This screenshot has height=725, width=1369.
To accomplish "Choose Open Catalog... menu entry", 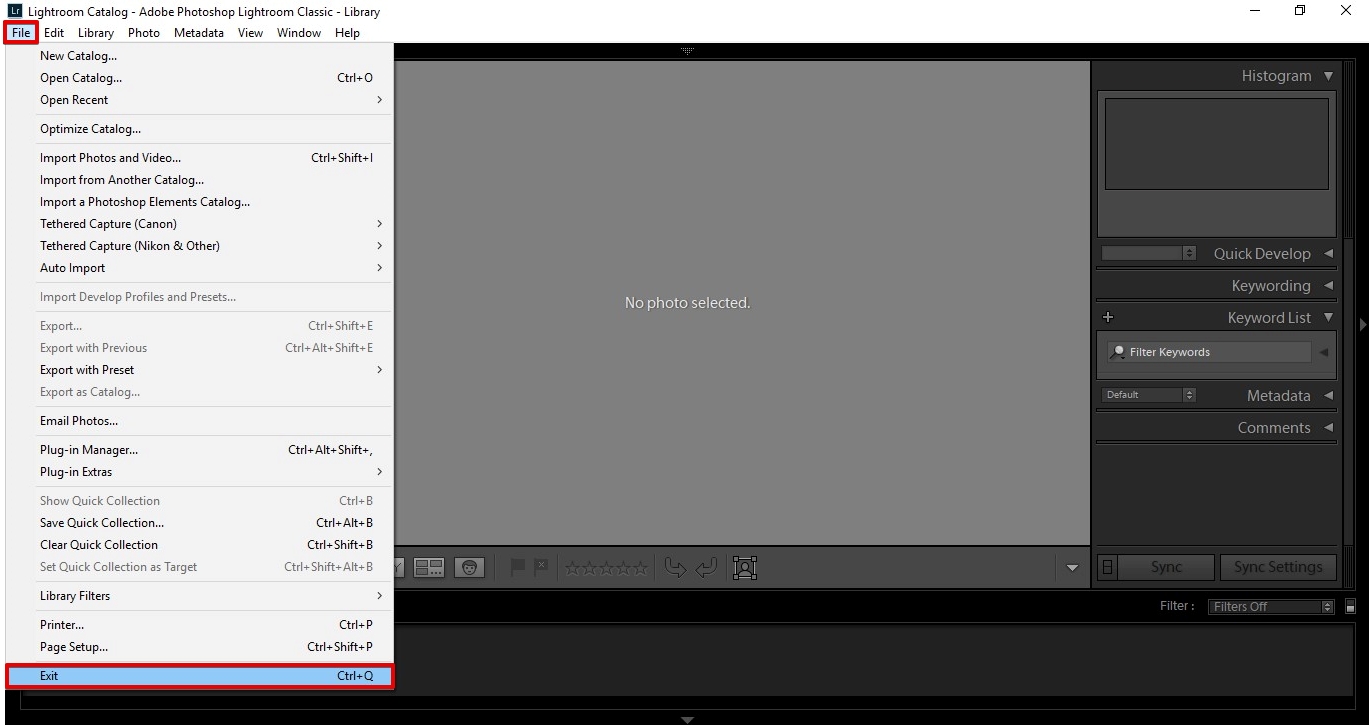I will 200,78.
